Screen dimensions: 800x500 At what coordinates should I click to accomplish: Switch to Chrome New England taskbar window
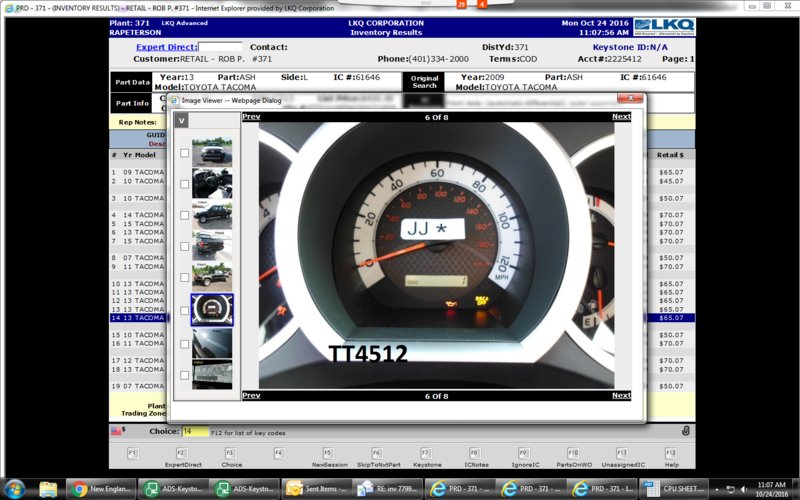pyautogui.click(x=101, y=489)
